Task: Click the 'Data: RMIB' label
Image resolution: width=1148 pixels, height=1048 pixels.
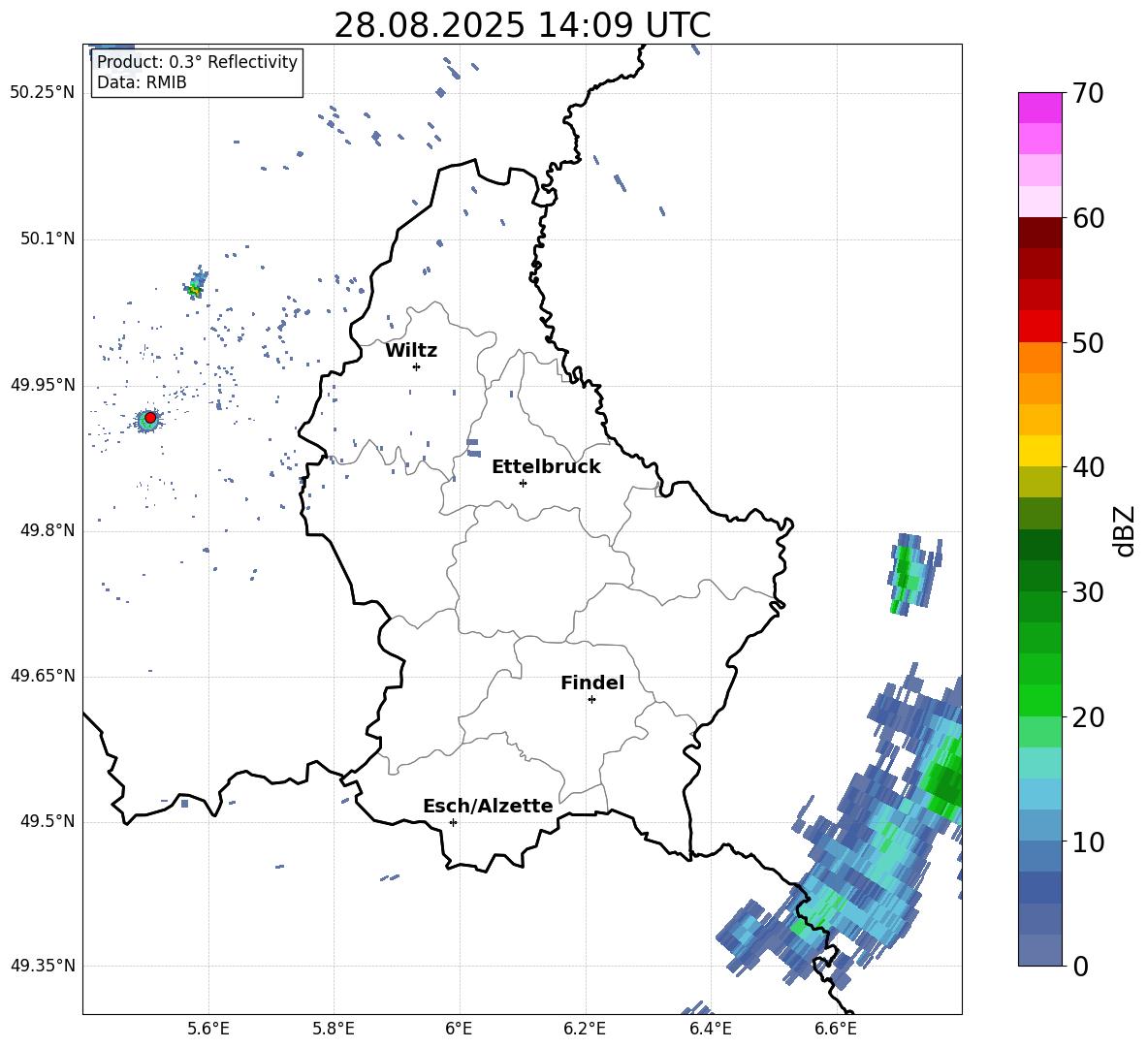Action: 142,82
